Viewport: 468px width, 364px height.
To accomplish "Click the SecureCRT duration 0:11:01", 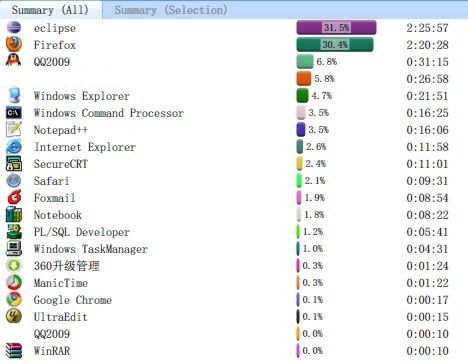I will click(x=427, y=164).
